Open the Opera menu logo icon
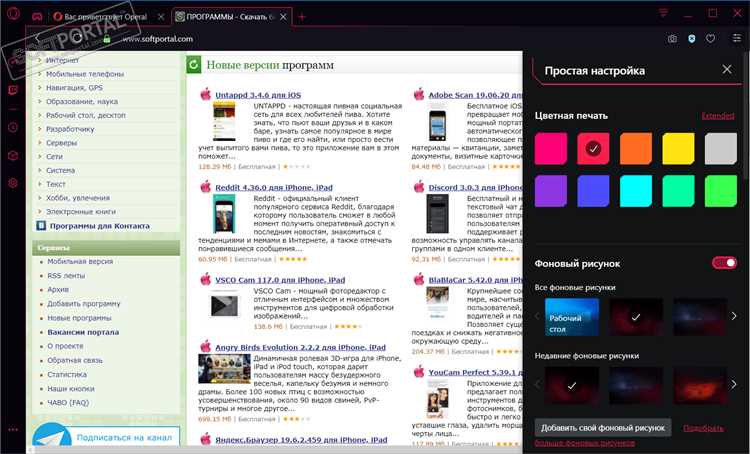The width and height of the screenshot is (750, 454). 13,16
